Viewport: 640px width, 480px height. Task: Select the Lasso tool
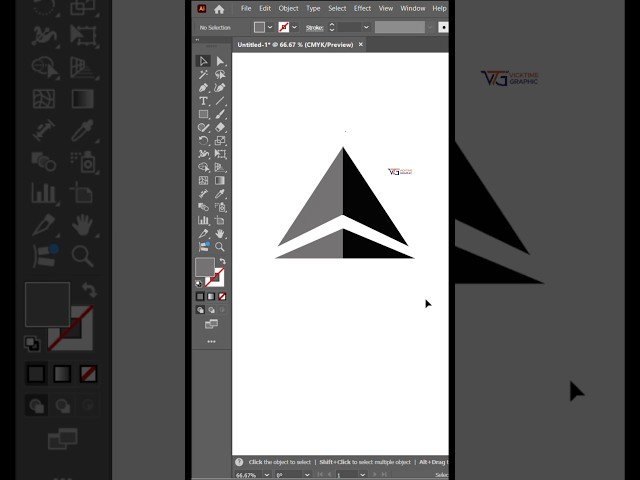pyautogui.click(x=220, y=74)
